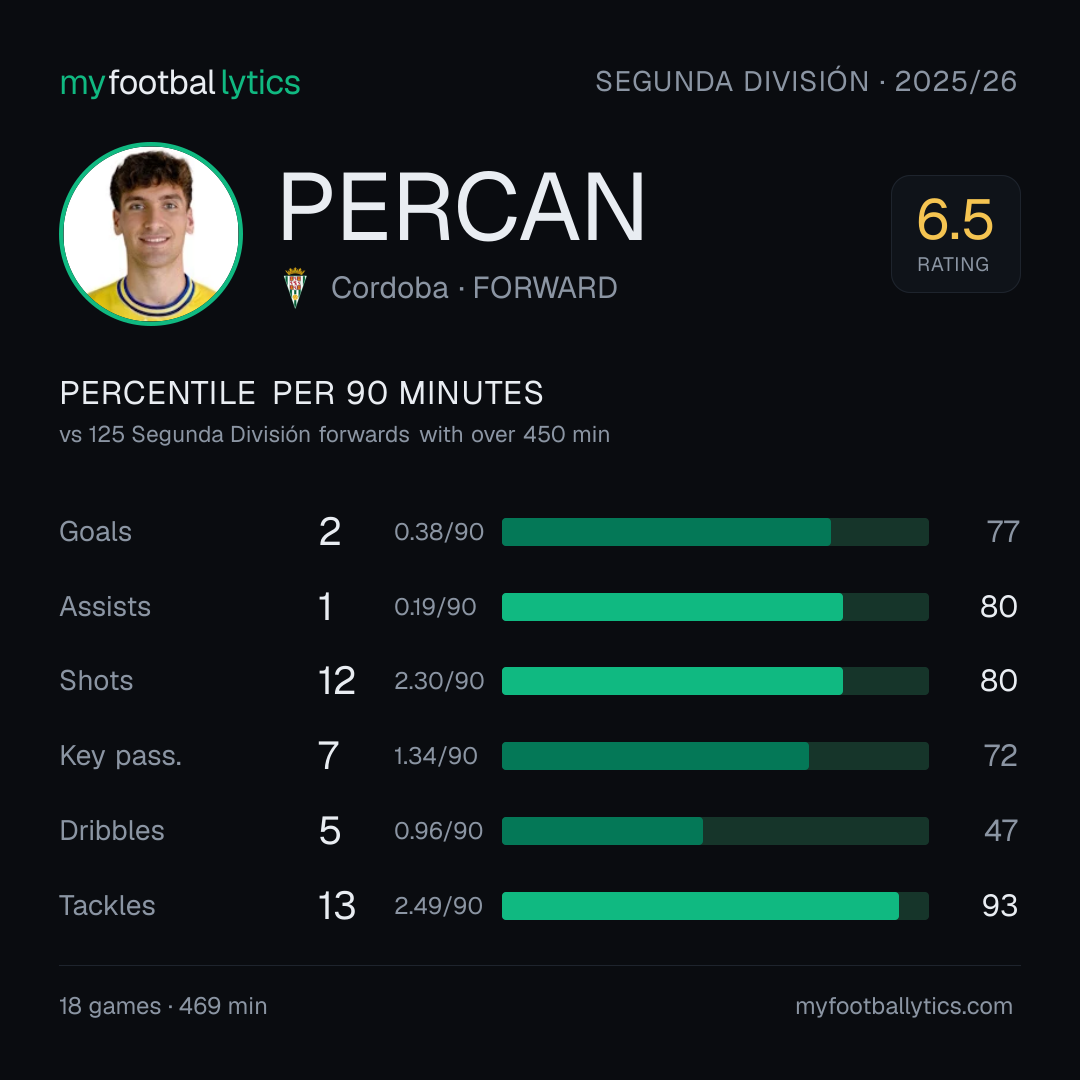Open the player portrait photo
The height and width of the screenshot is (1080, 1080).
(x=151, y=234)
